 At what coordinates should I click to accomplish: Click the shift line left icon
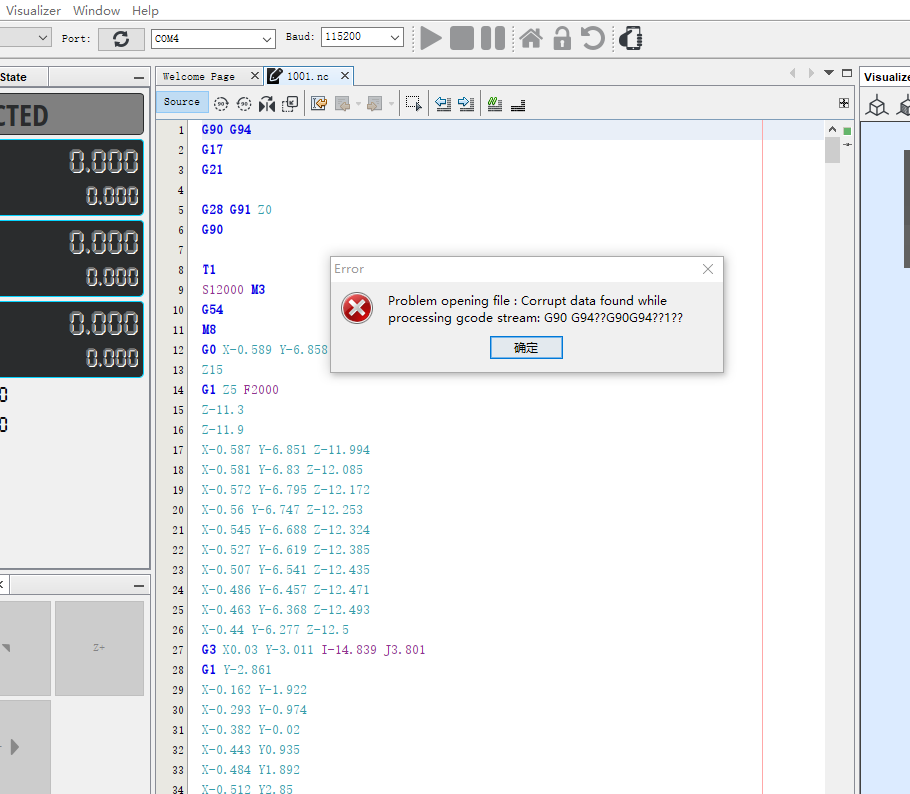[x=443, y=103]
